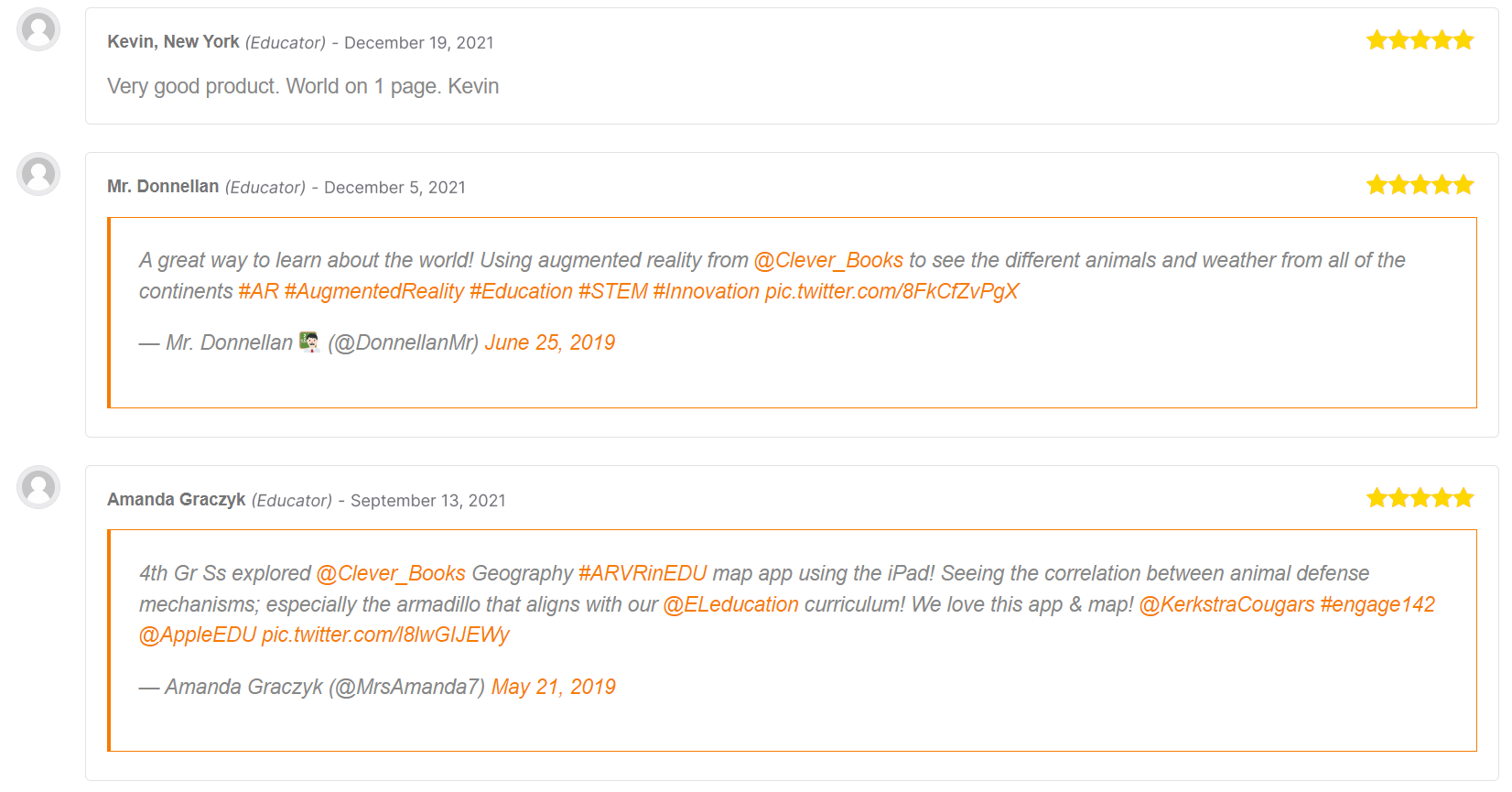Open the @KerkstraCougars mention link

point(1226,604)
